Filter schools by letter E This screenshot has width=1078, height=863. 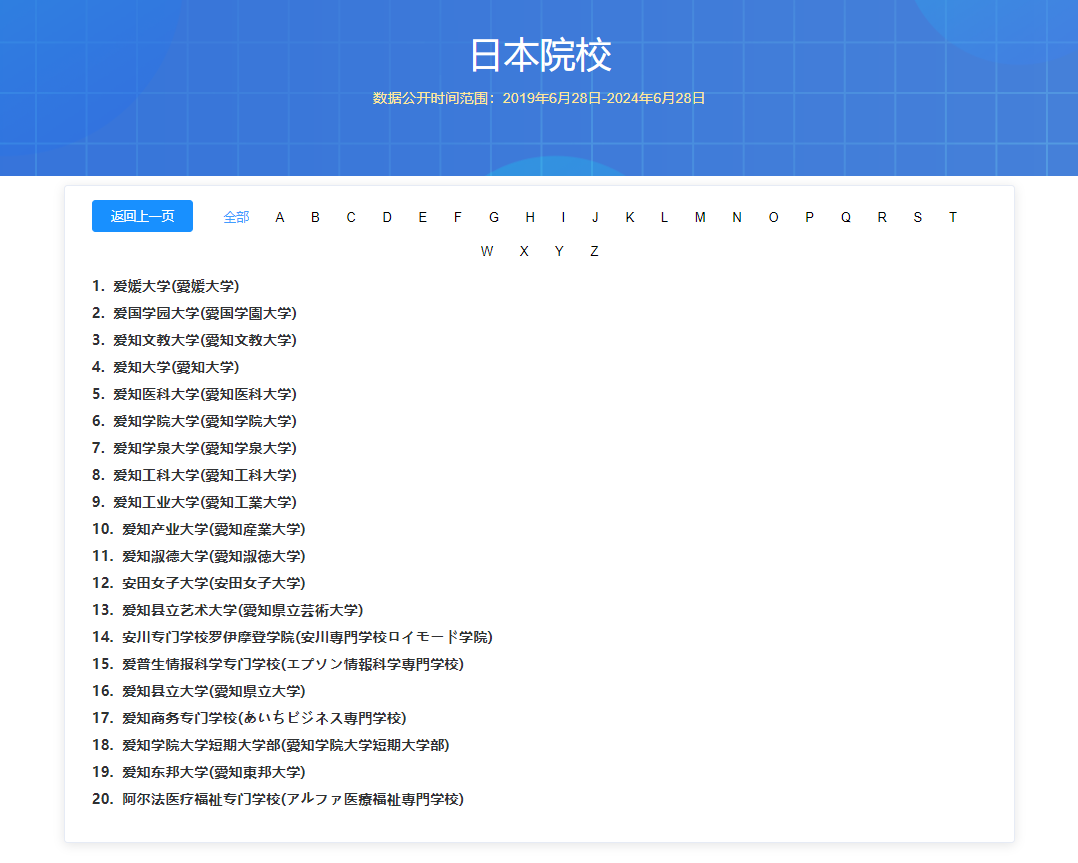coord(423,217)
